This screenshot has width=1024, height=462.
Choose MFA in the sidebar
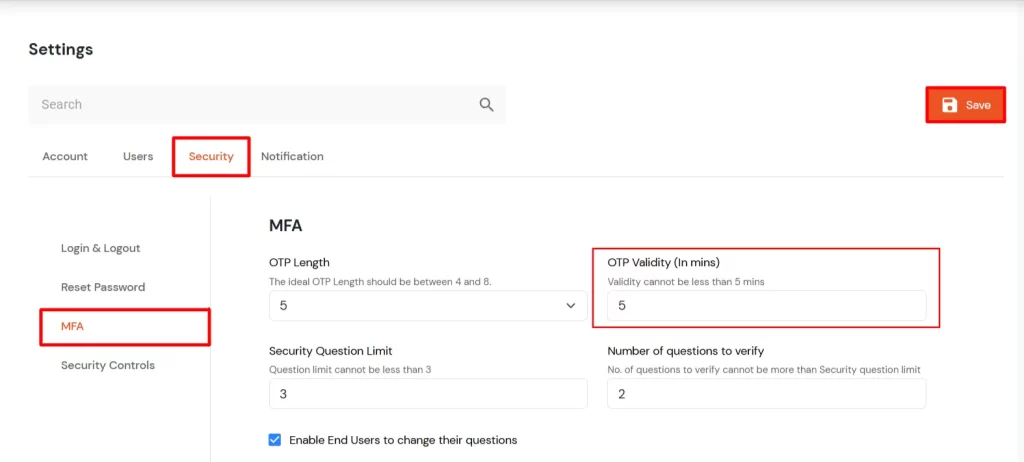(x=72, y=326)
